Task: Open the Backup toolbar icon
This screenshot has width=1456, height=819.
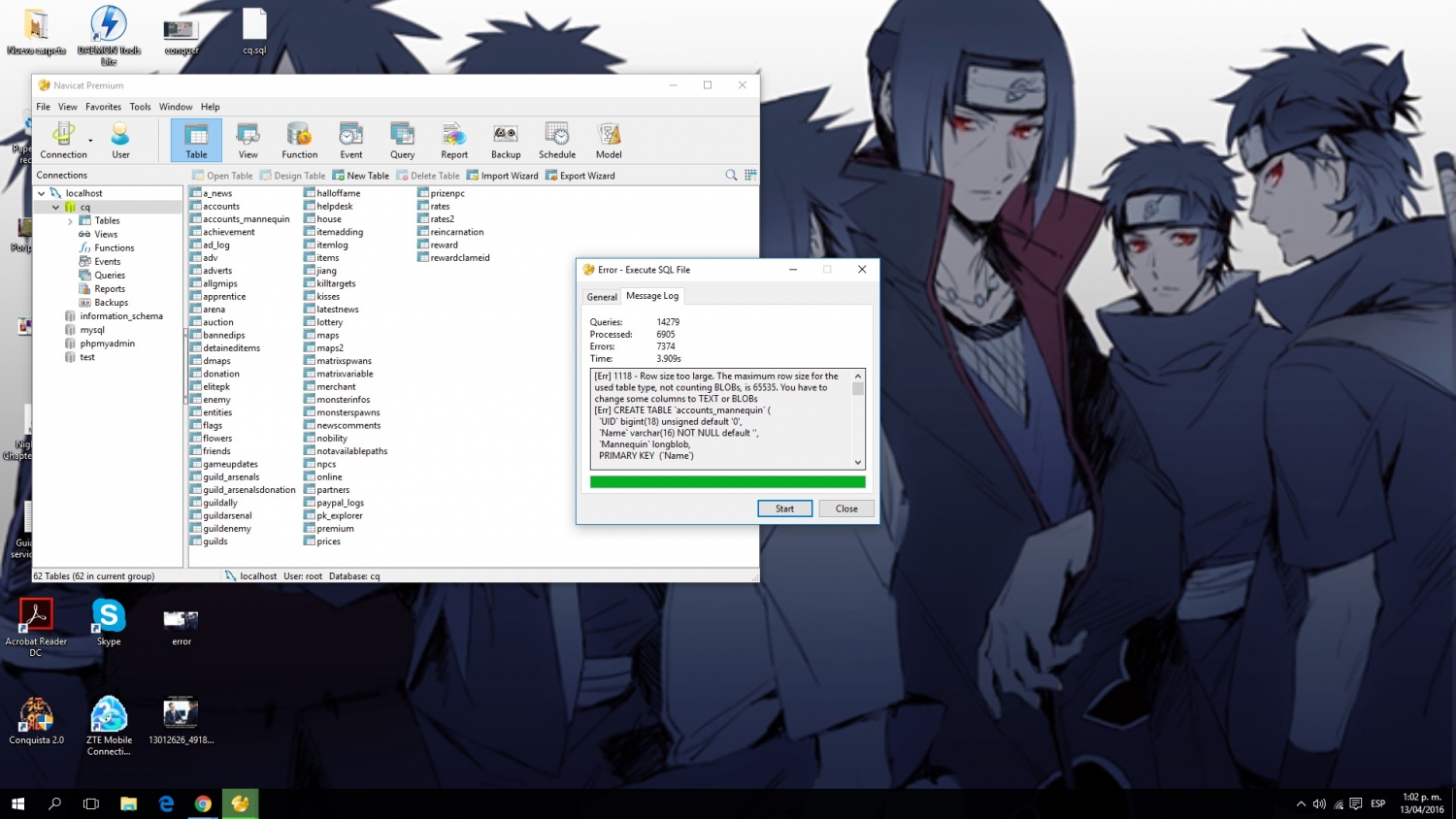Action: click(x=506, y=141)
